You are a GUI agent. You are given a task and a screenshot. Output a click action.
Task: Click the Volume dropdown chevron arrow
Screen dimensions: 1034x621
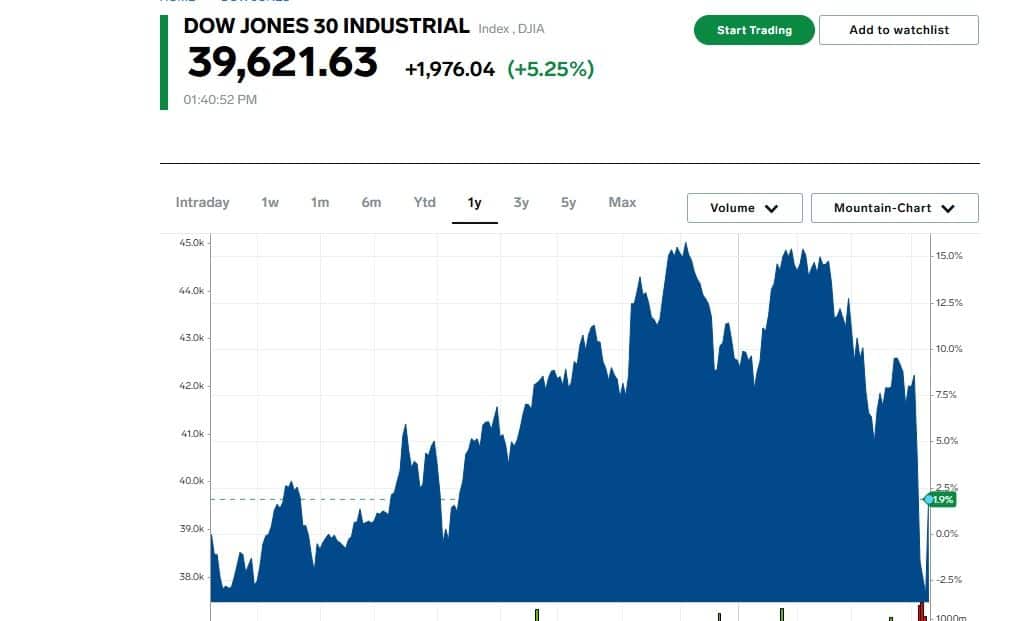click(771, 209)
